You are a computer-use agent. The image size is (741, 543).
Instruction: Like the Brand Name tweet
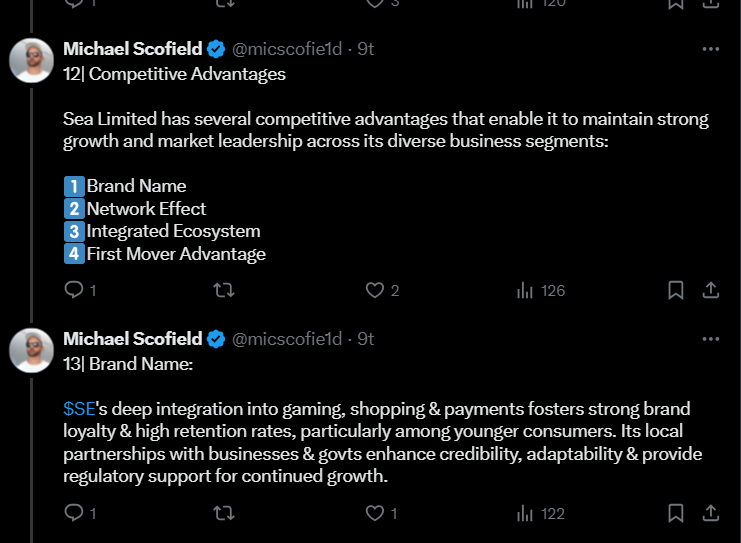pyautogui.click(x=375, y=513)
